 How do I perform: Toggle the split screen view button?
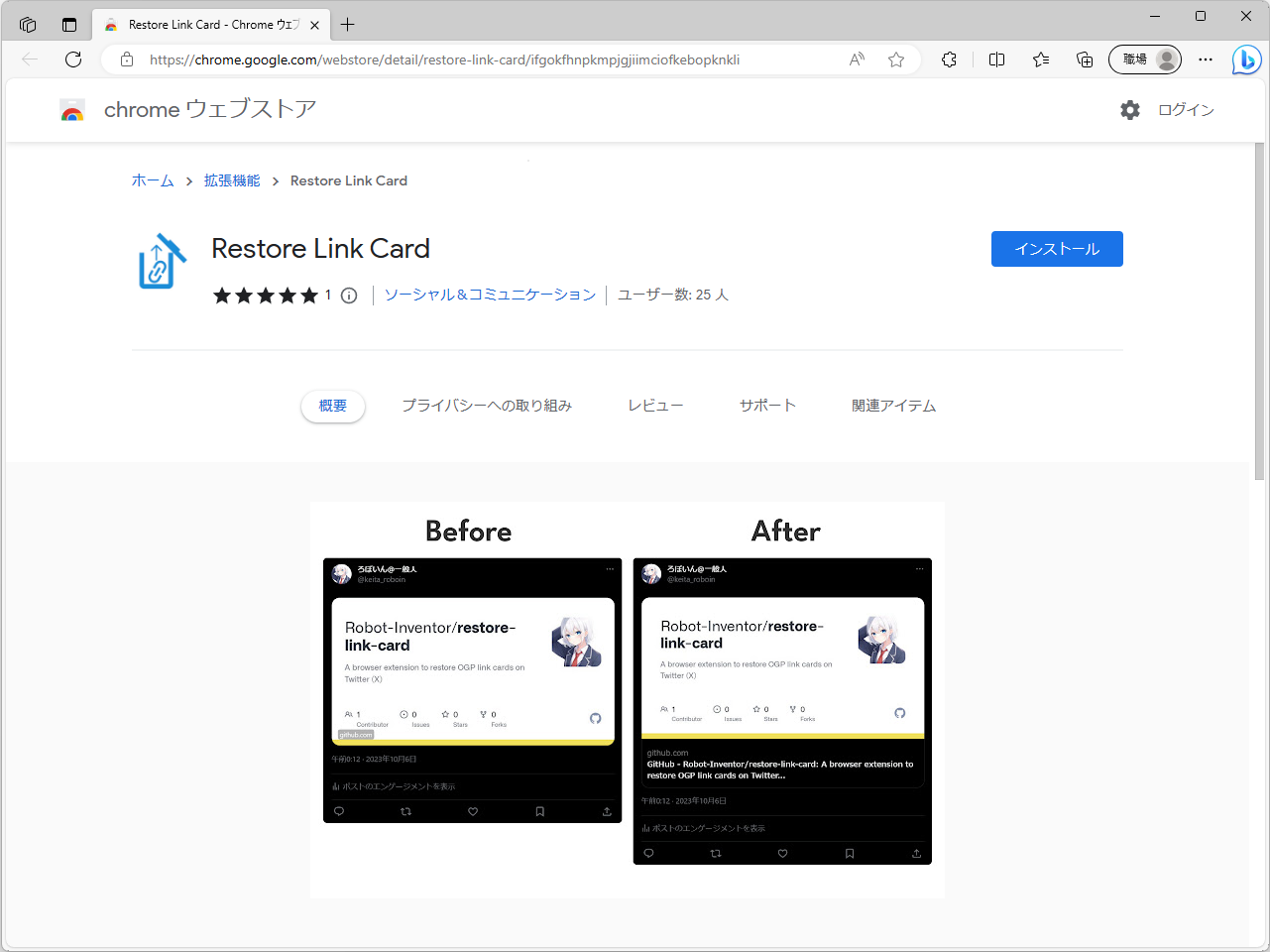(x=996, y=59)
